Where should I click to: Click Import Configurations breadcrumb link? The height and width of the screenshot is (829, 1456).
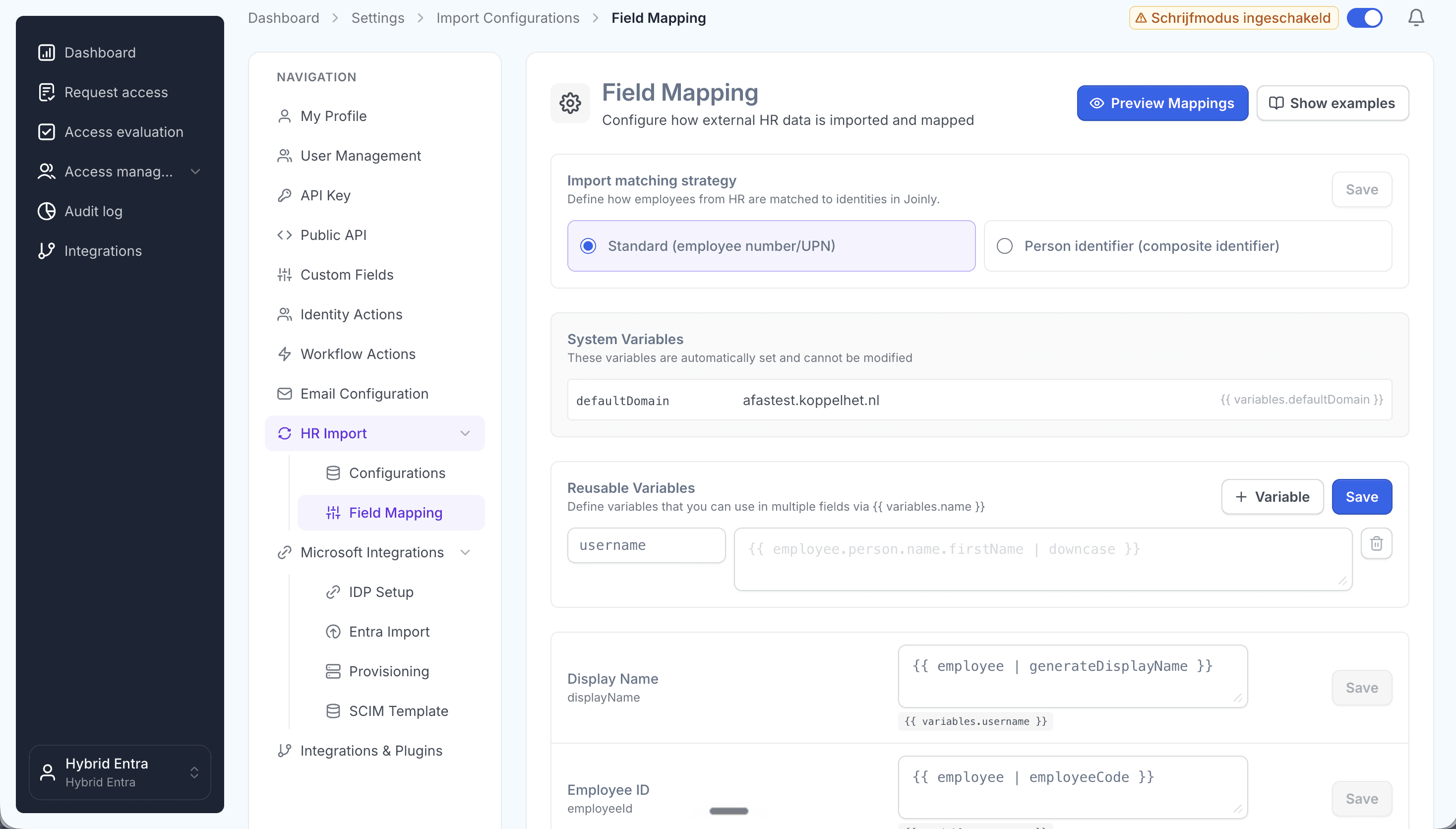(507, 18)
